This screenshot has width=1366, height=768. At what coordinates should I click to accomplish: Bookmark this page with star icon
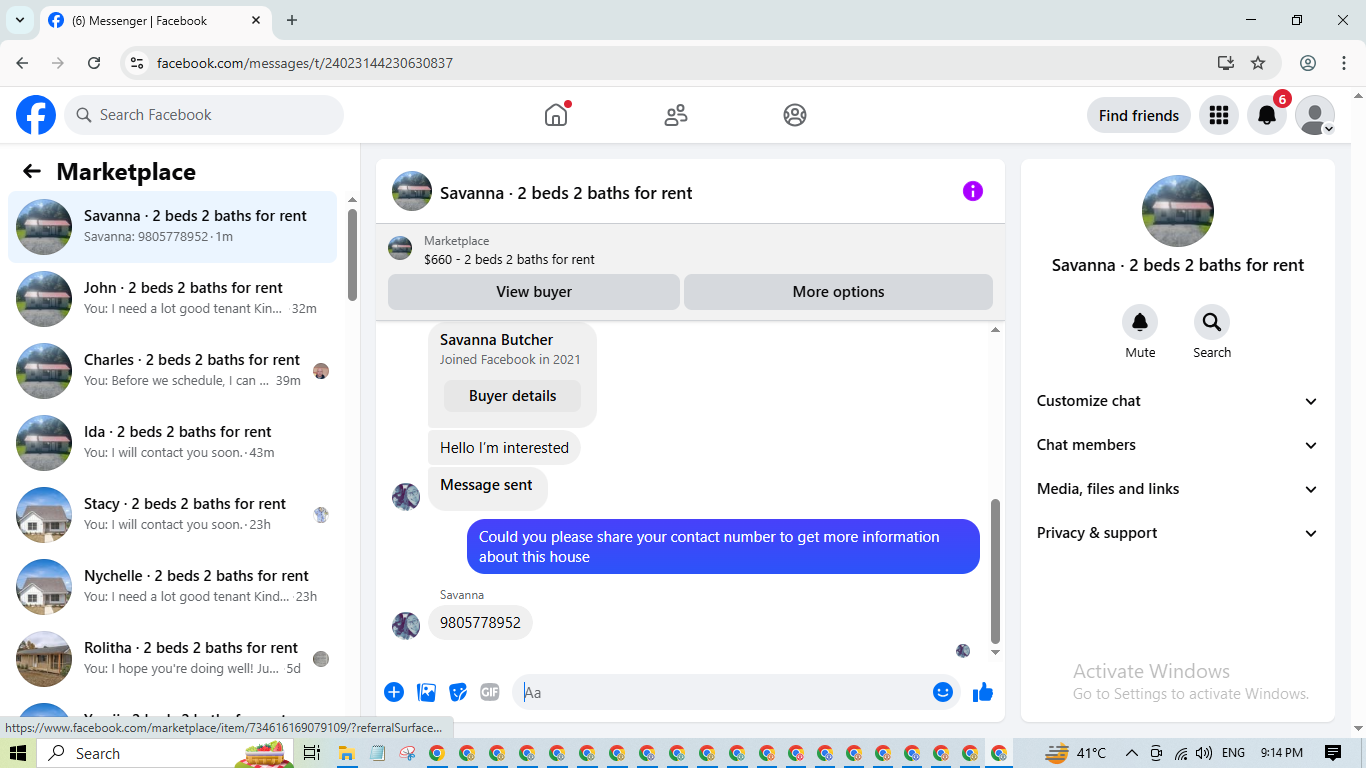pyautogui.click(x=1258, y=63)
